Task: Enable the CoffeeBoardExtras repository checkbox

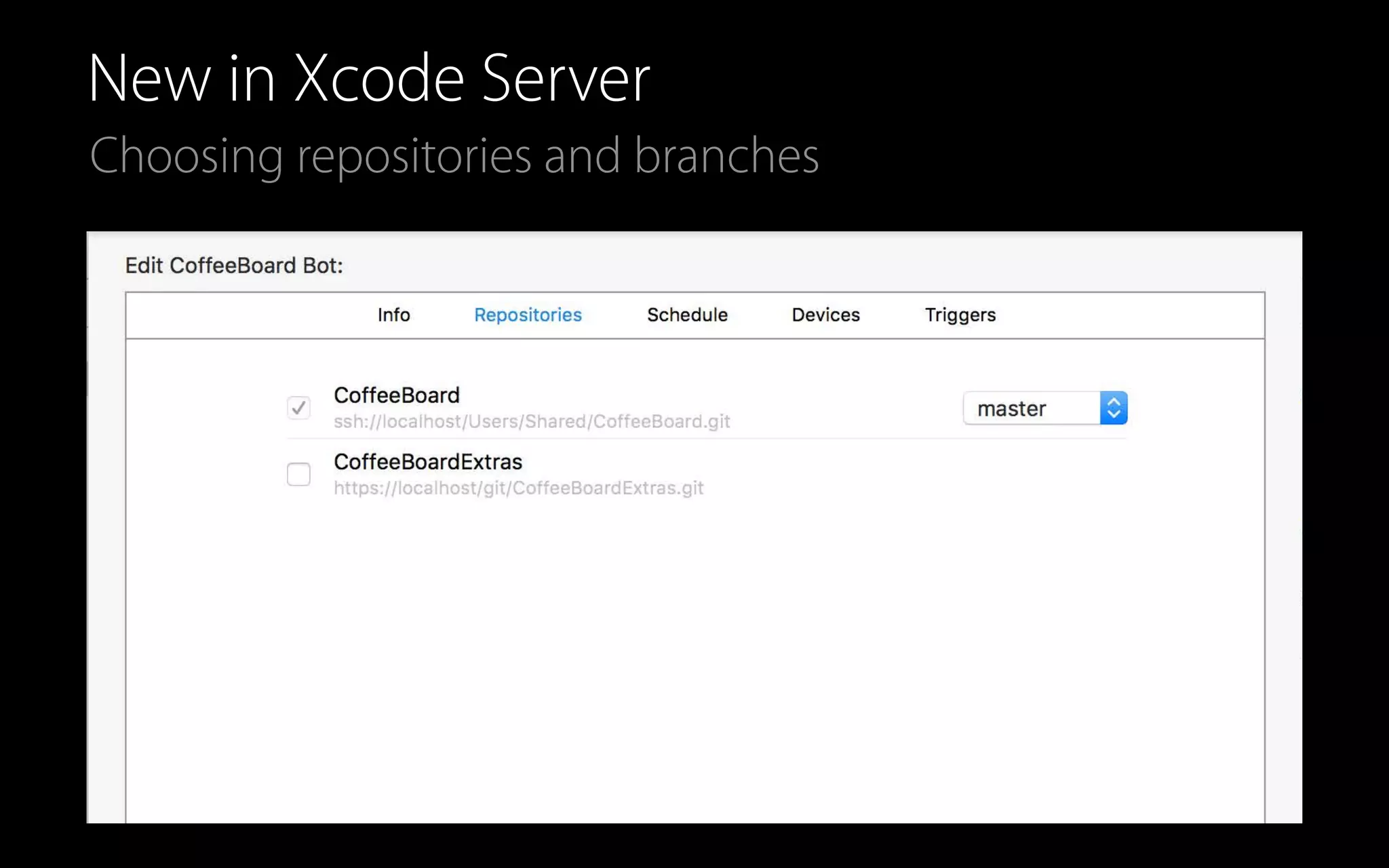Action: [x=298, y=474]
